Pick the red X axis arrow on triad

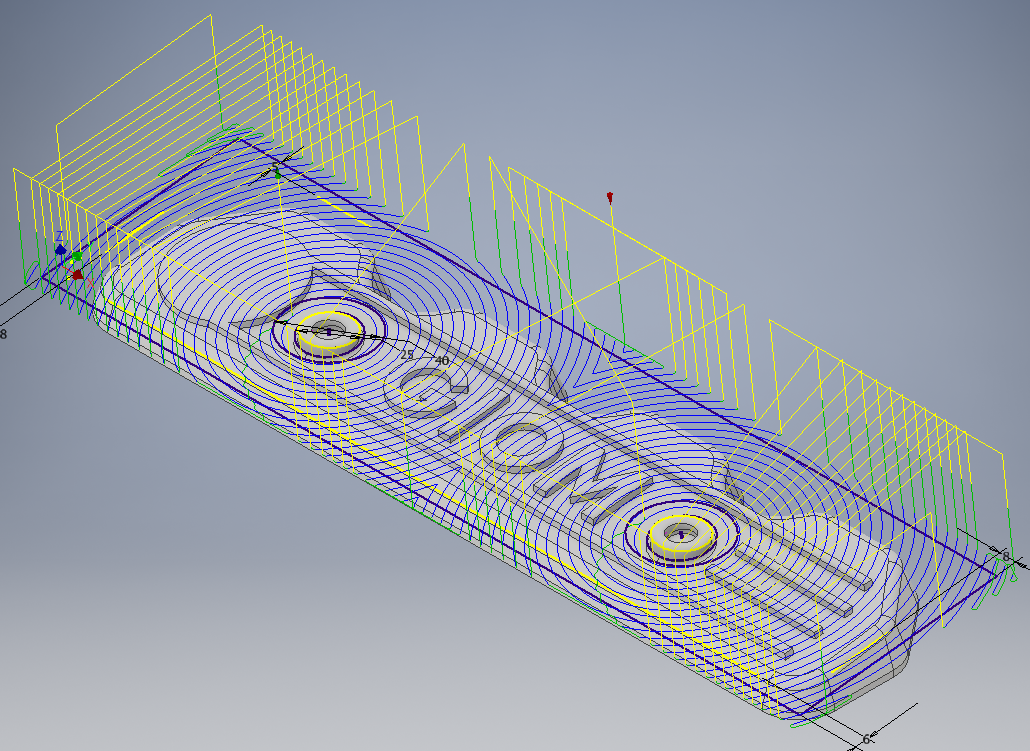(x=78, y=274)
